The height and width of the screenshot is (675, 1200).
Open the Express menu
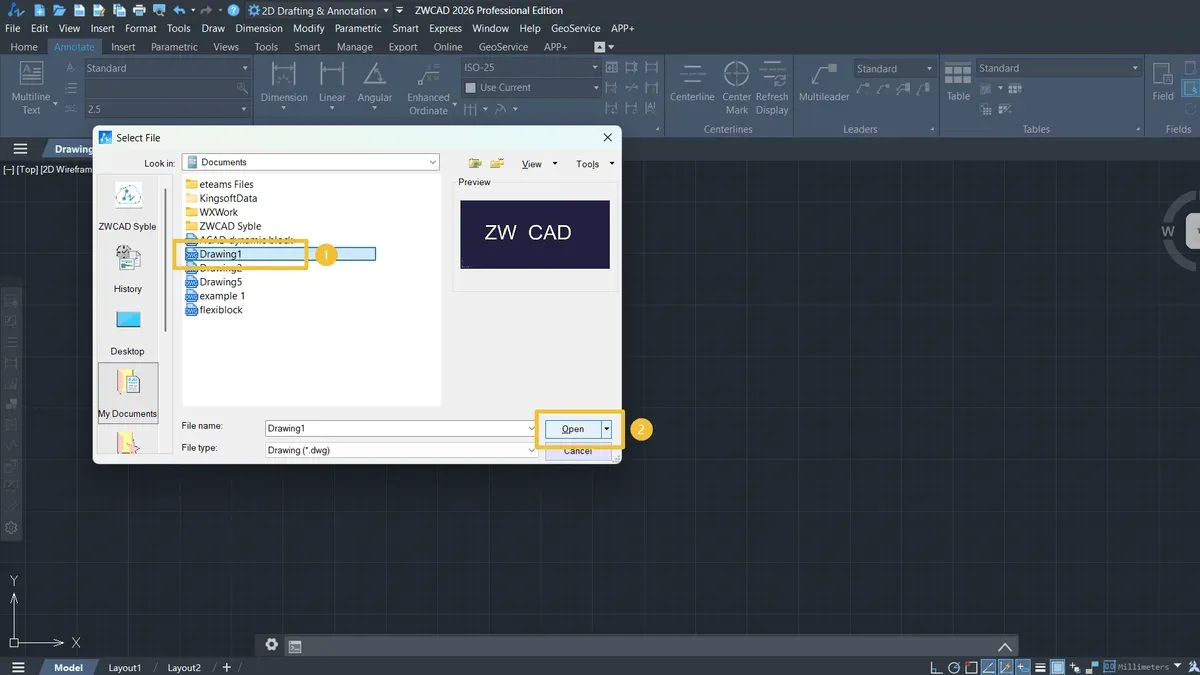coord(446,28)
